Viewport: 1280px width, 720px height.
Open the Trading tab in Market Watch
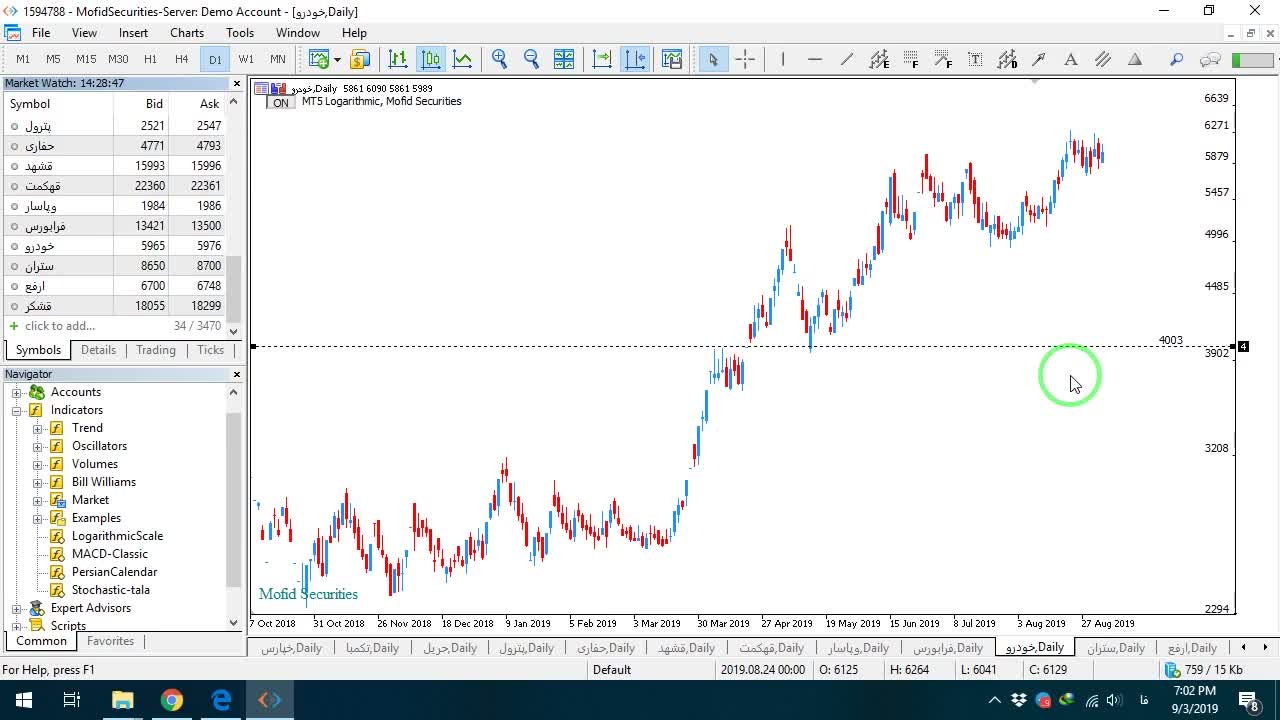pos(156,350)
